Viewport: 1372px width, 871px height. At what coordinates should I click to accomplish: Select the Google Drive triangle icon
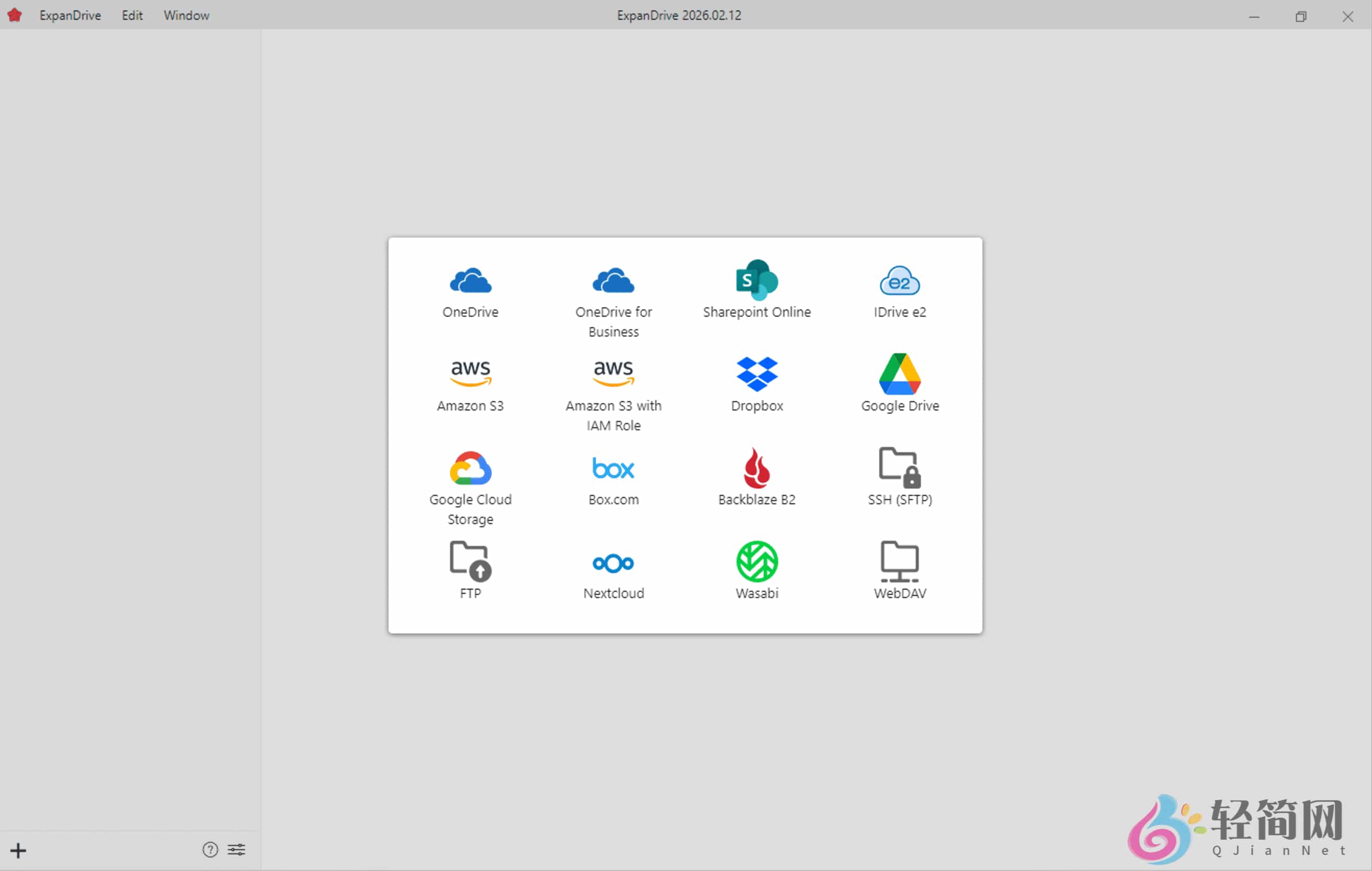[x=900, y=374]
